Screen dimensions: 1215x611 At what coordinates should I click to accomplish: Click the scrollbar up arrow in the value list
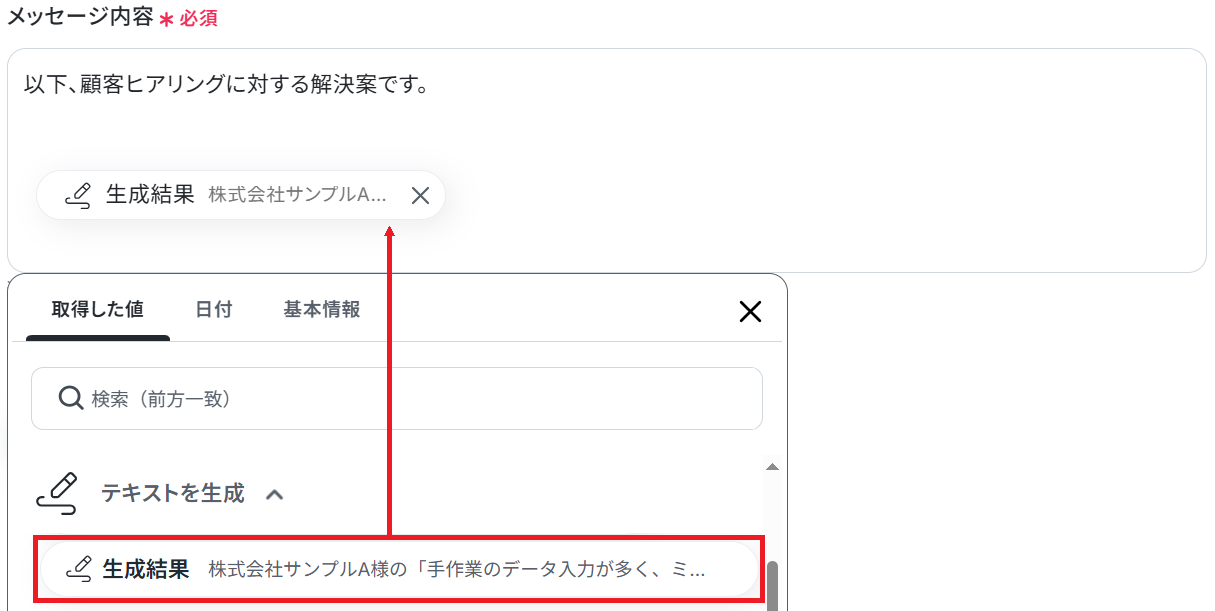pyautogui.click(x=771, y=467)
